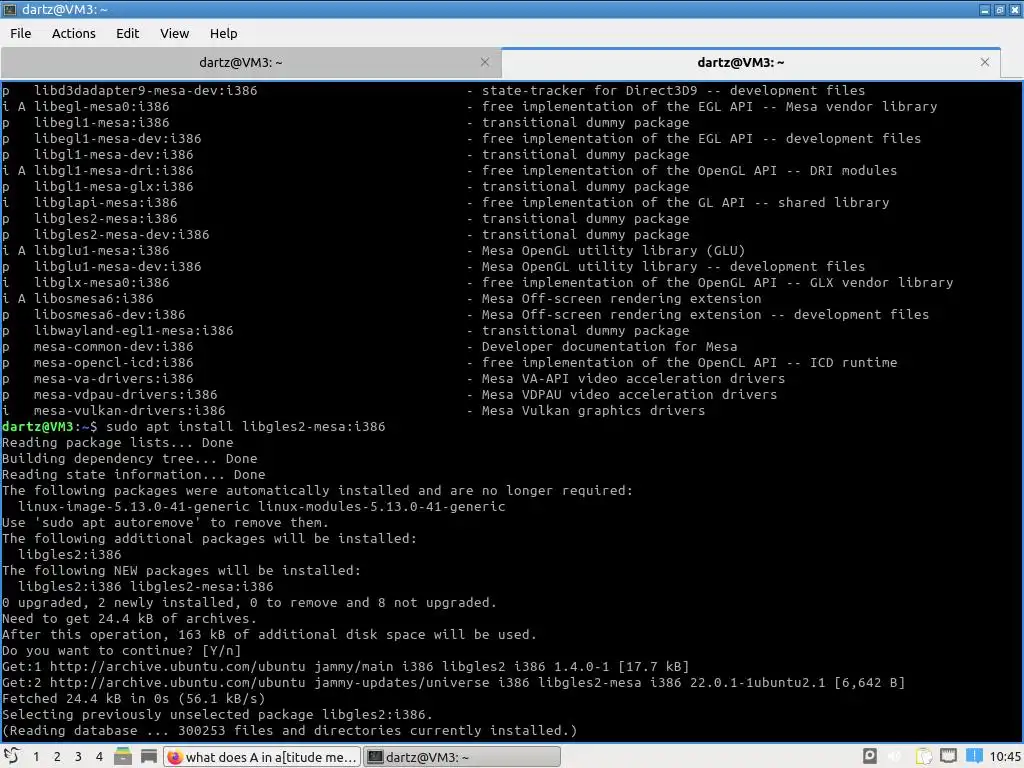This screenshot has width=1024, height=768.
Task: Open the blue notification tray icon
Action: 974,756
